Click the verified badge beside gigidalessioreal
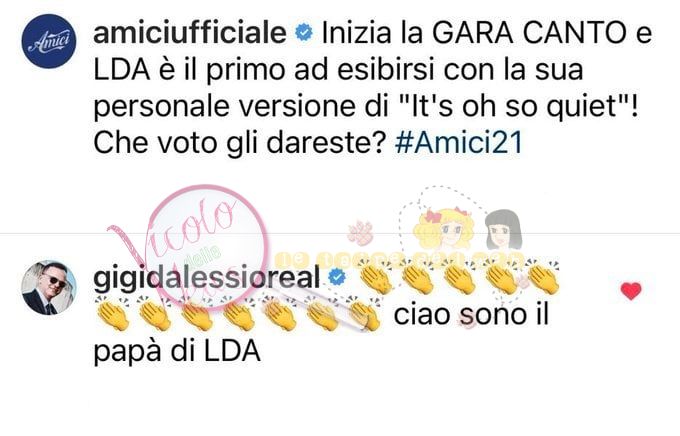 (337, 277)
